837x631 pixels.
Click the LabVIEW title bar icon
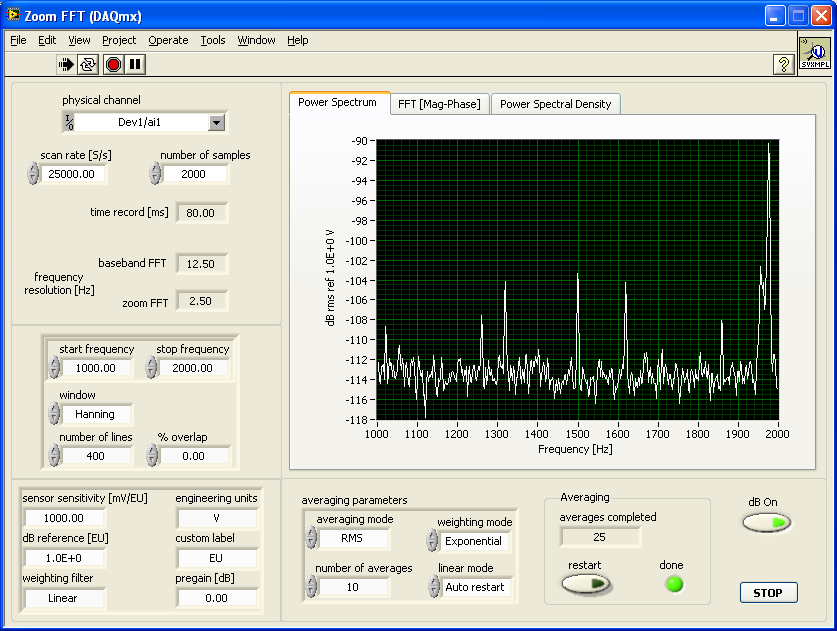[14, 15]
